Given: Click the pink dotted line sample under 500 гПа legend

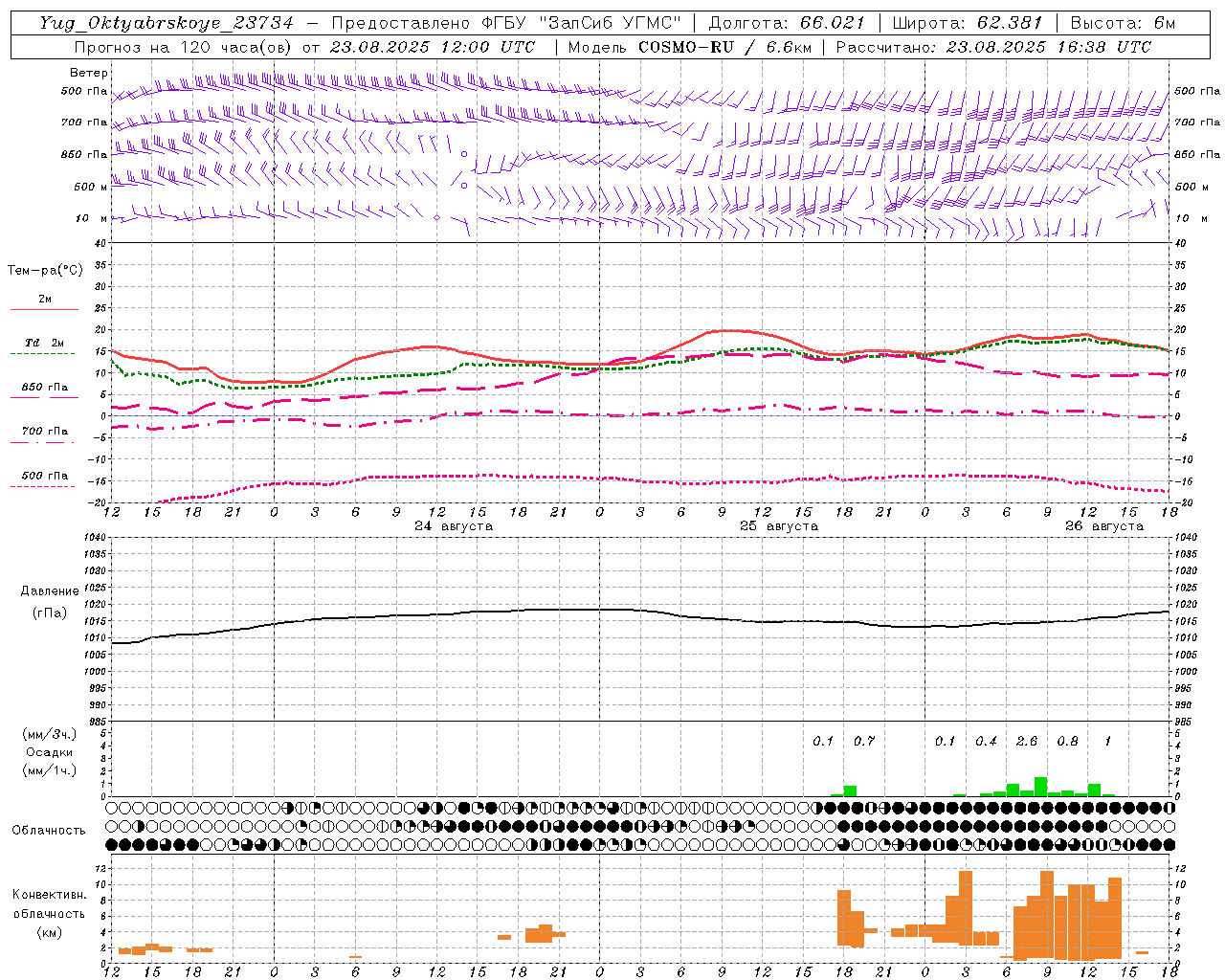Looking at the screenshot, I should click(x=42, y=486).
